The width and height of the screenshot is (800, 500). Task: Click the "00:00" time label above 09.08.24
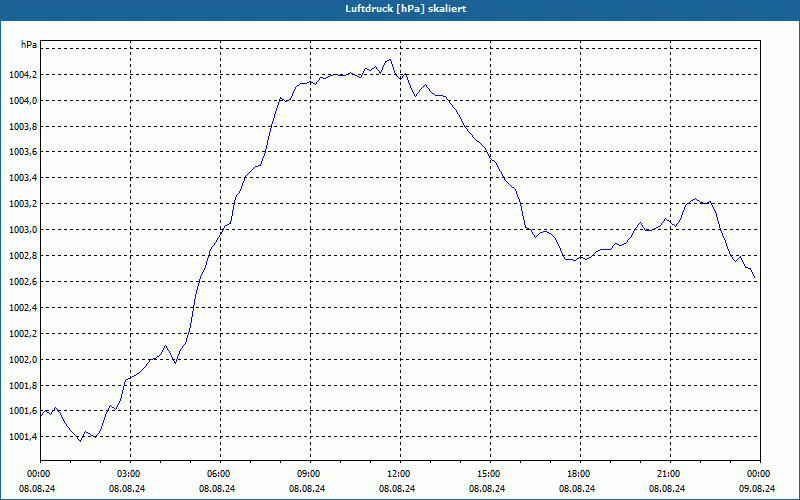pyautogui.click(x=758, y=474)
